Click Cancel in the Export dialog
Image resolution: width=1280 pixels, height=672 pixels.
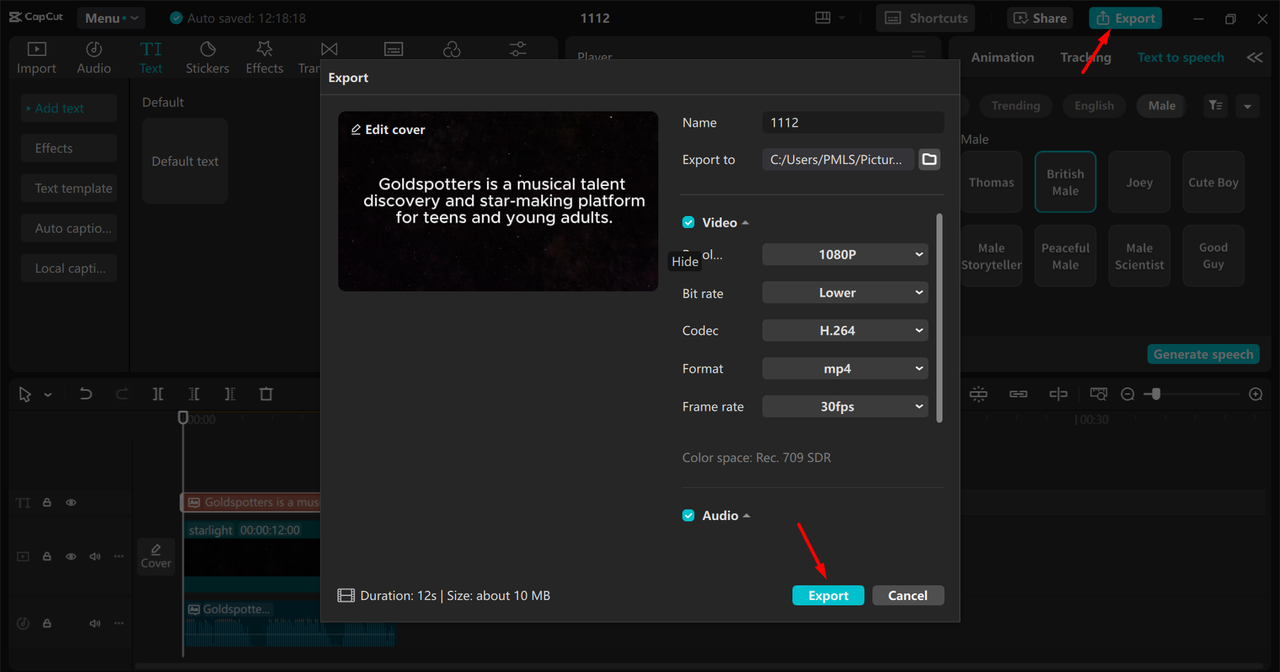point(908,595)
